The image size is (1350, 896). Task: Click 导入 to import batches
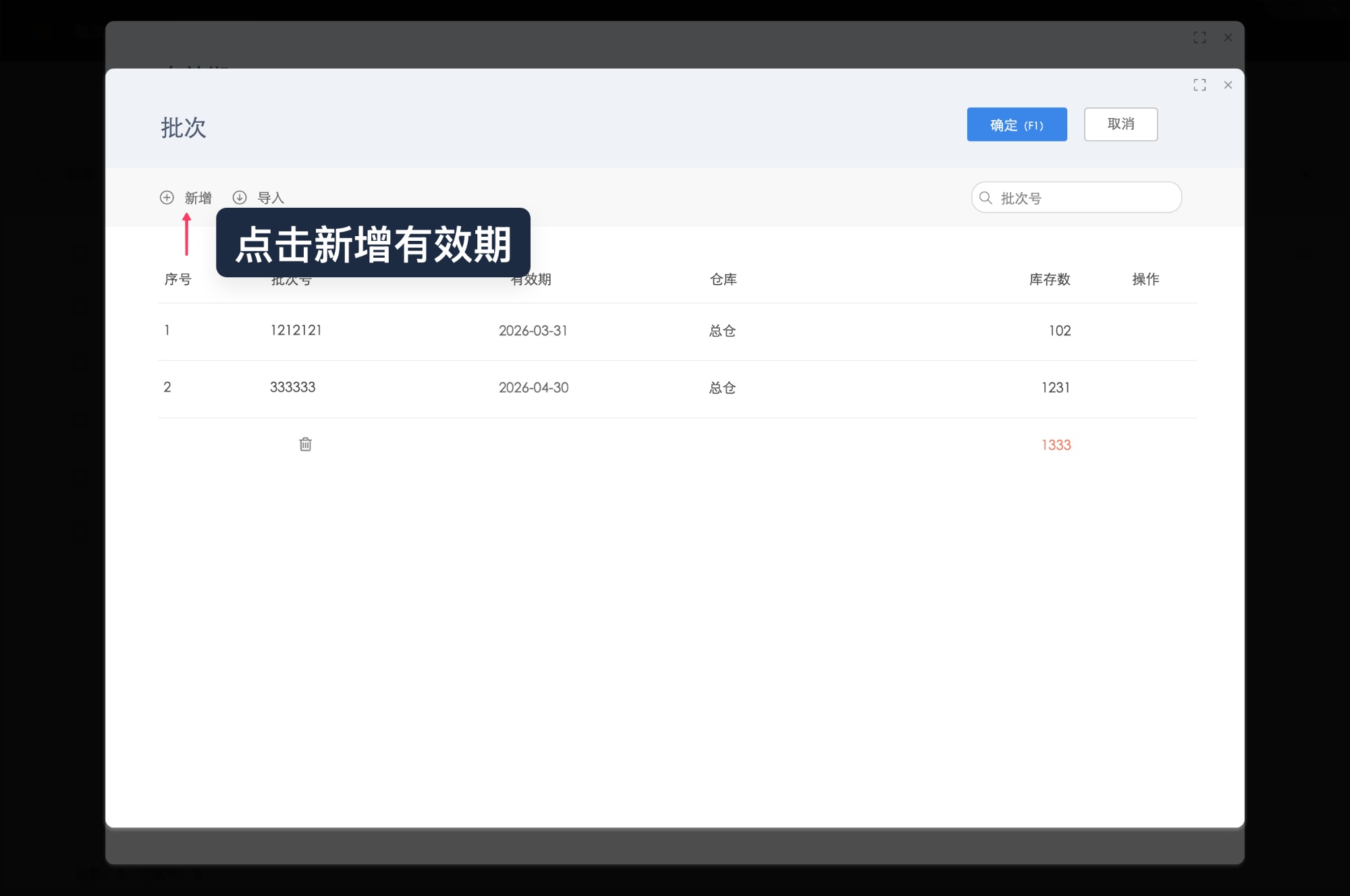pyautogui.click(x=269, y=197)
